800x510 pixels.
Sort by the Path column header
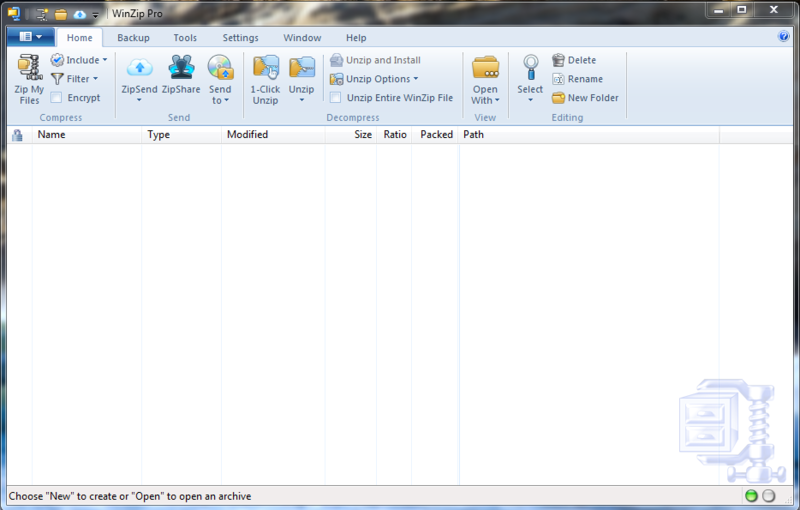coord(589,135)
